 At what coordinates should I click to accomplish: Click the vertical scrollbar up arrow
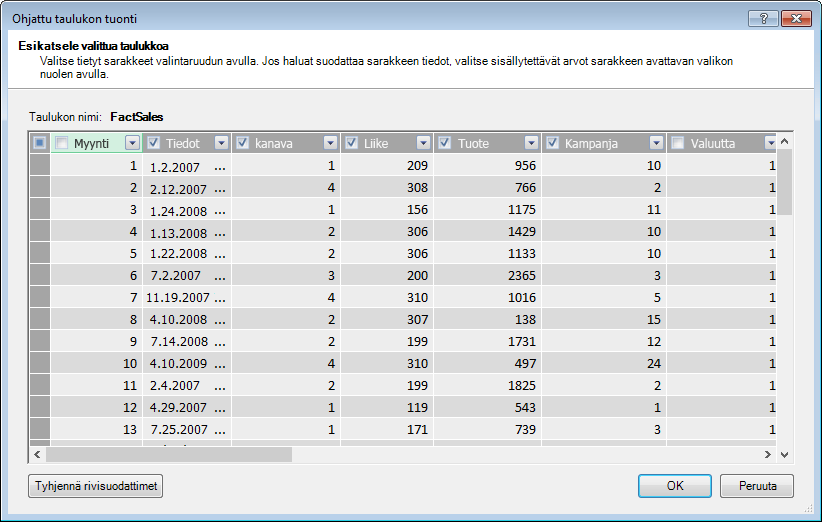[785, 141]
